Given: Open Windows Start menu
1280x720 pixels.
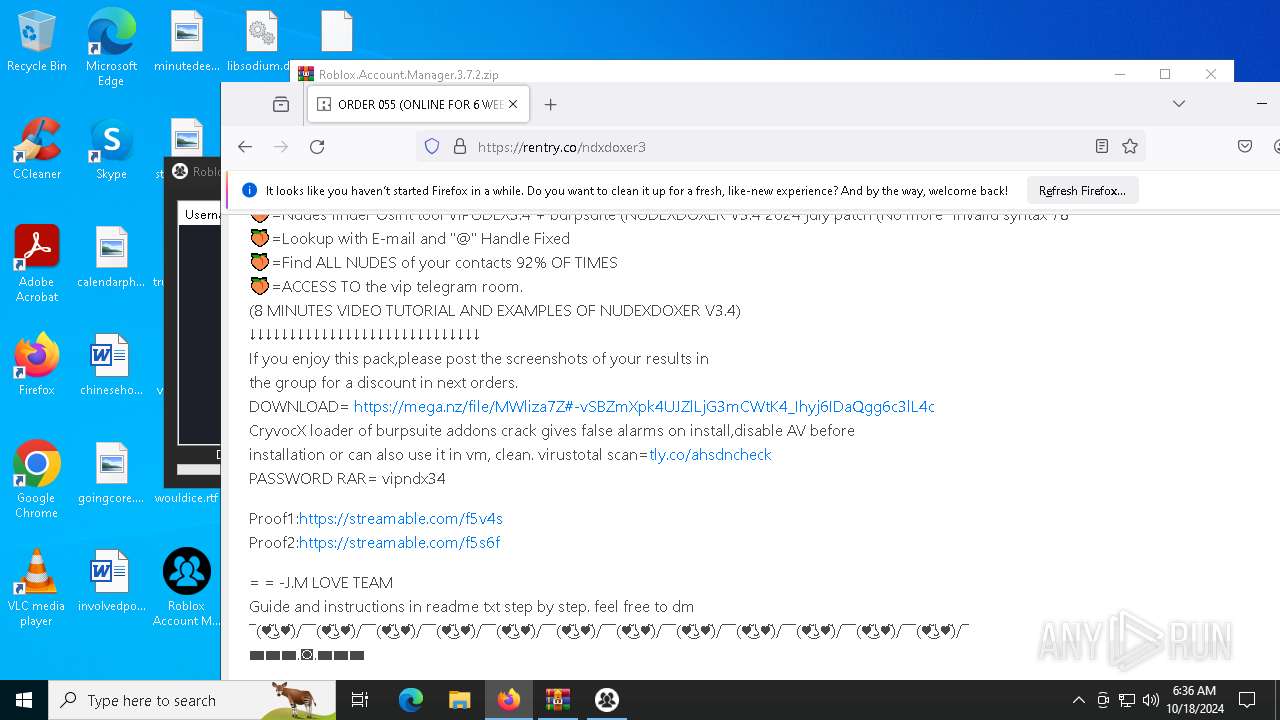Looking at the screenshot, I should (24, 700).
